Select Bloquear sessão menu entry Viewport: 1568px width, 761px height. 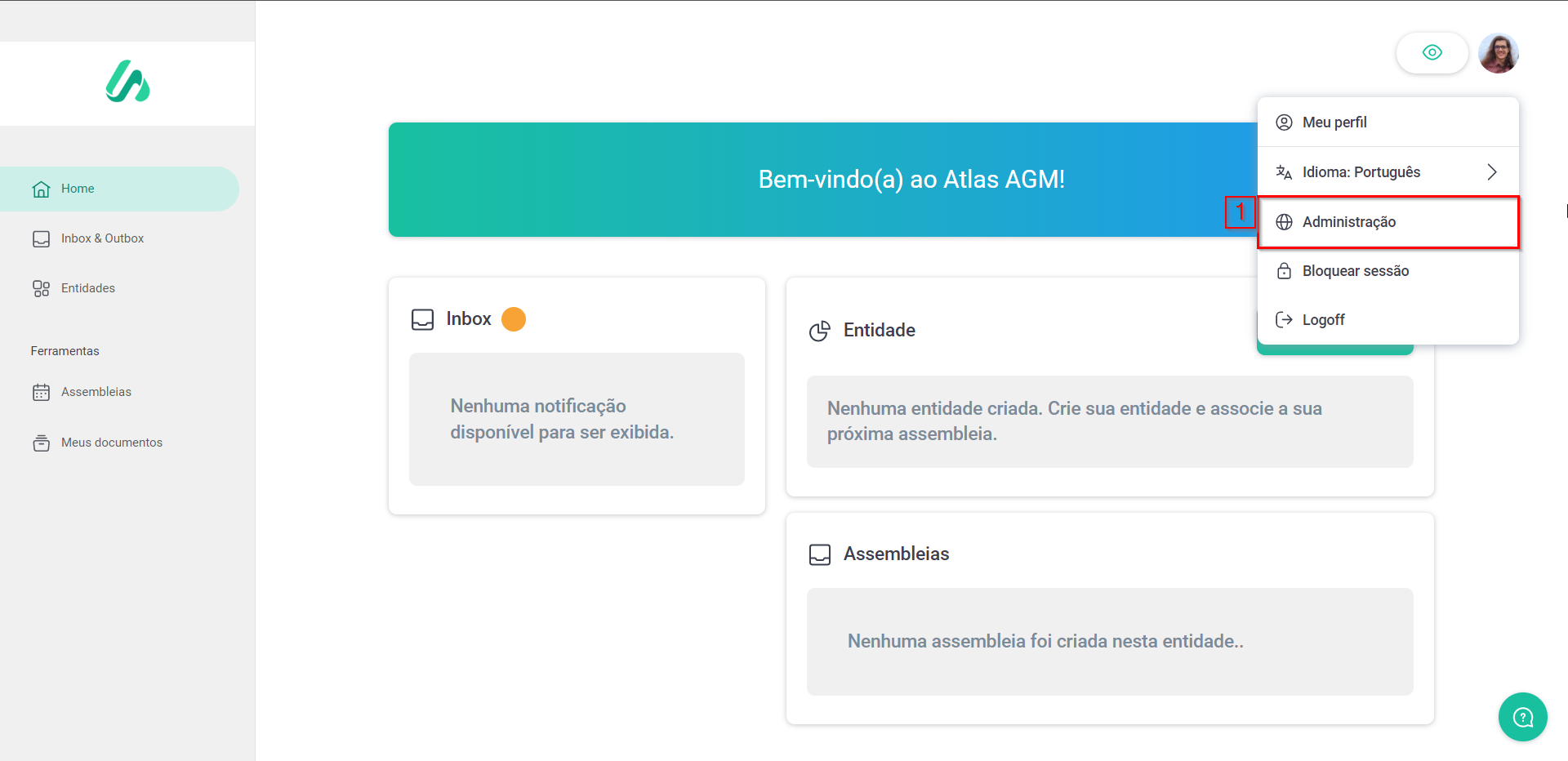coord(1356,271)
